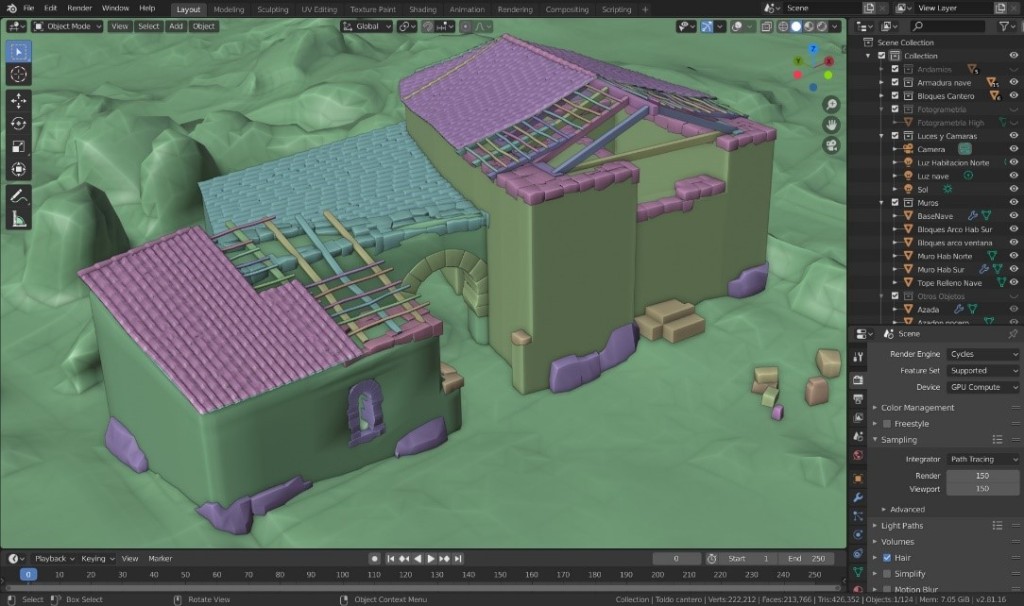Screen dimensions: 1024x606
Task: Click the pan hand viewport icon
Action: (831, 125)
